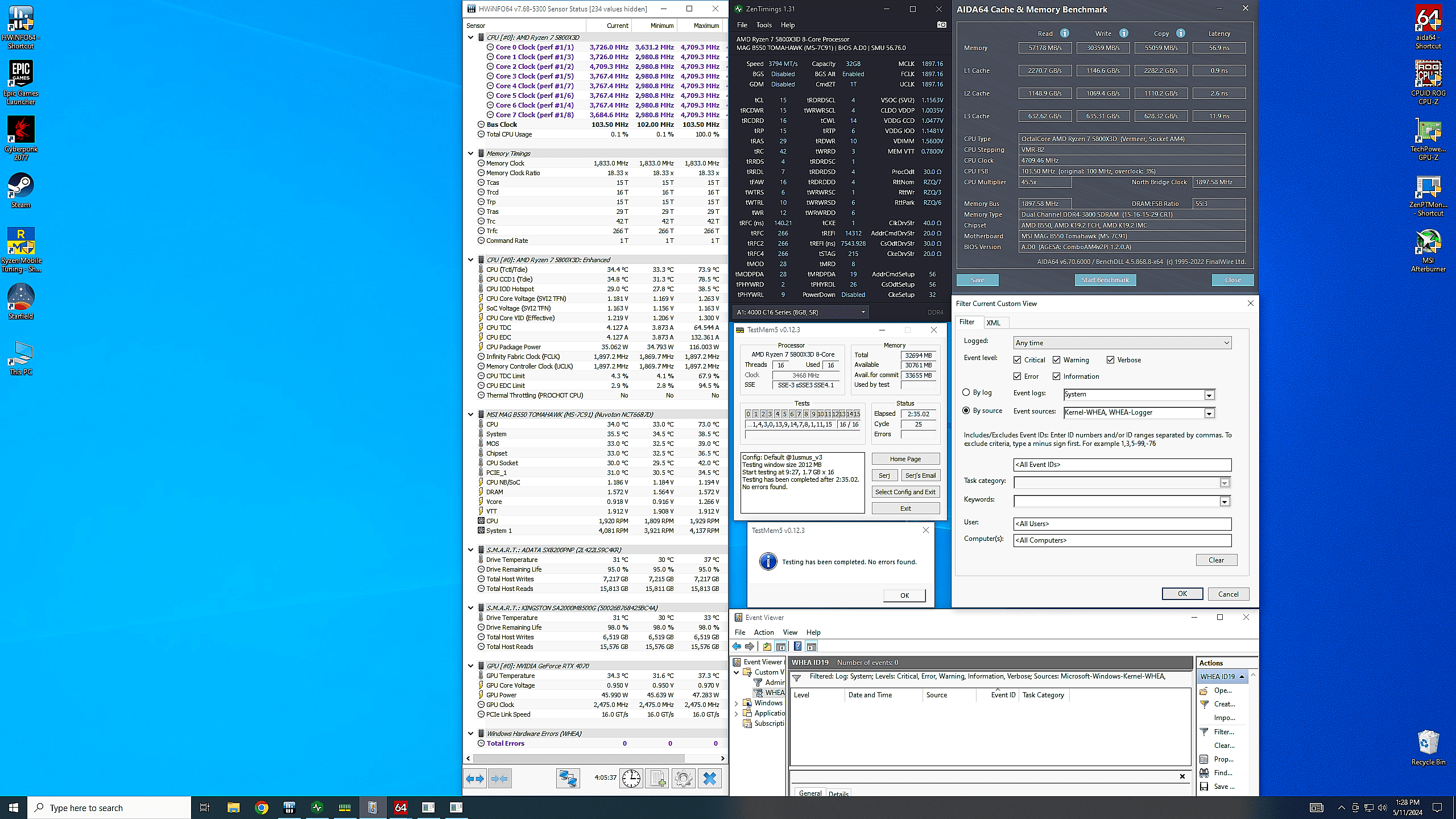Toggle Warning event level checkbox
1456x819 pixels.
[x=1057, y=360]
